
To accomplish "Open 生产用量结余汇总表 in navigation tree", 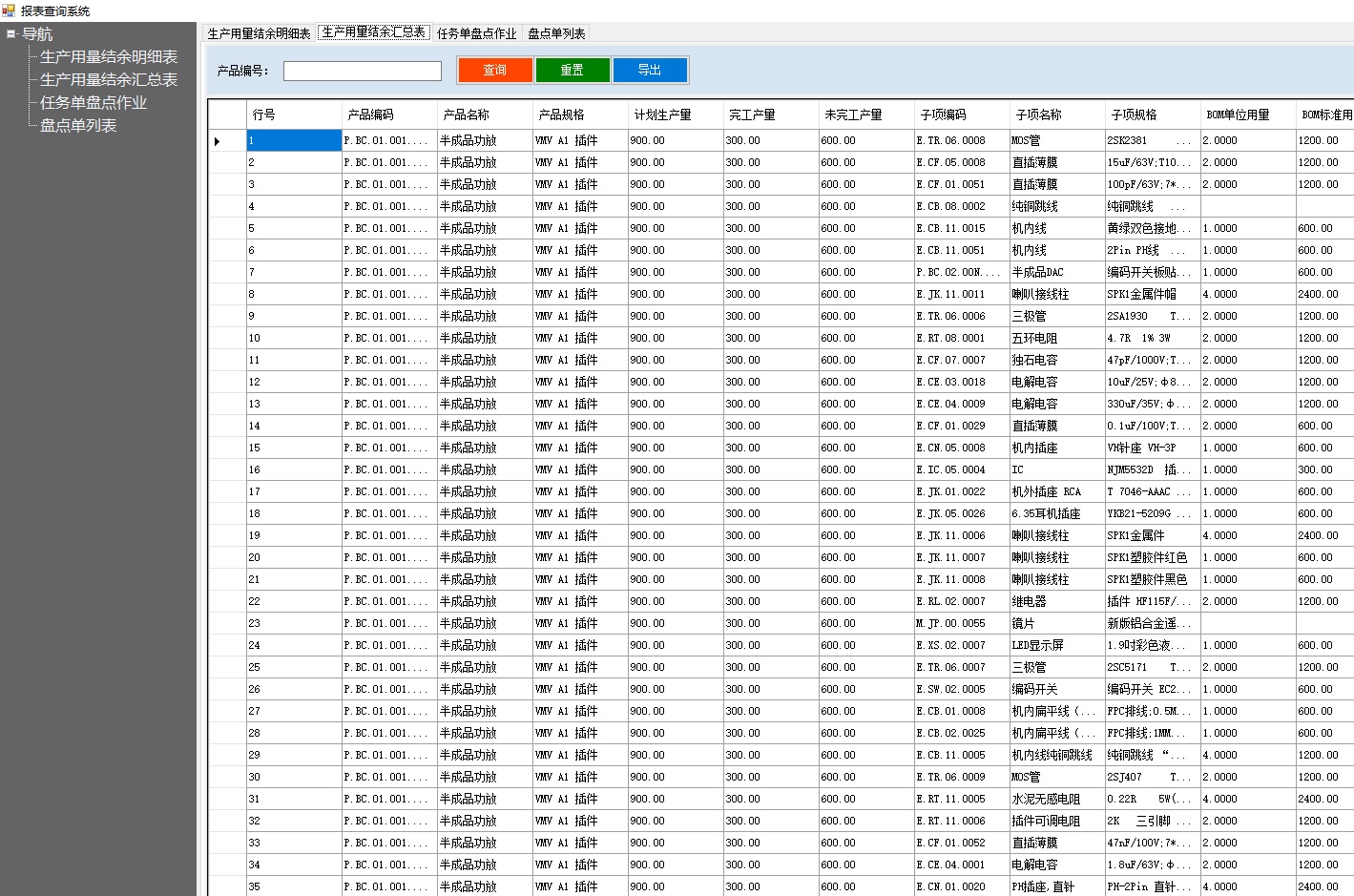I will [108, 80].
